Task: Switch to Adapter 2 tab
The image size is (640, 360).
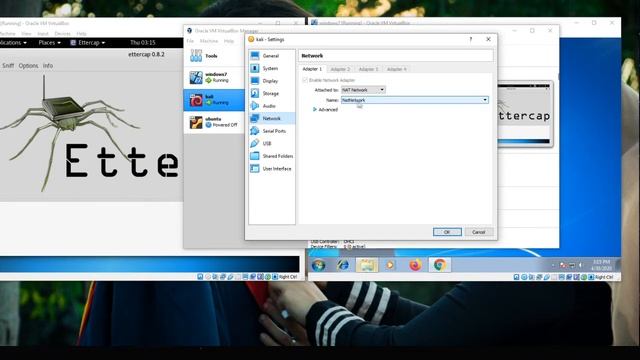Action: [340, 69]
